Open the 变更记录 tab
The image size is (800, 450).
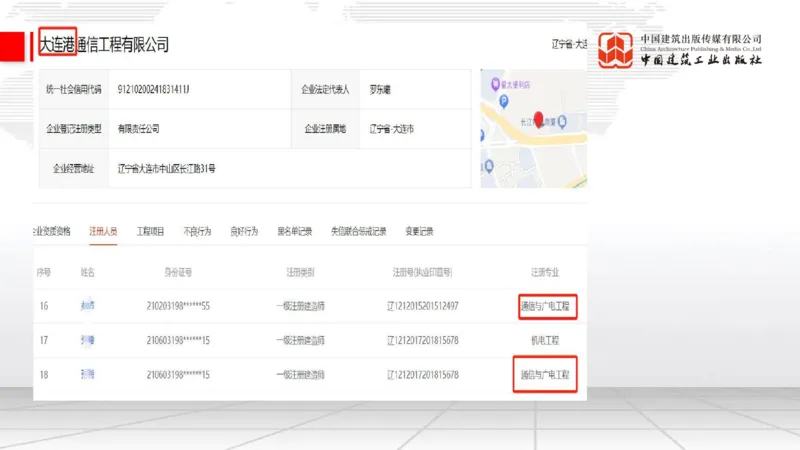pyautogui.click(x=419, y=232)
